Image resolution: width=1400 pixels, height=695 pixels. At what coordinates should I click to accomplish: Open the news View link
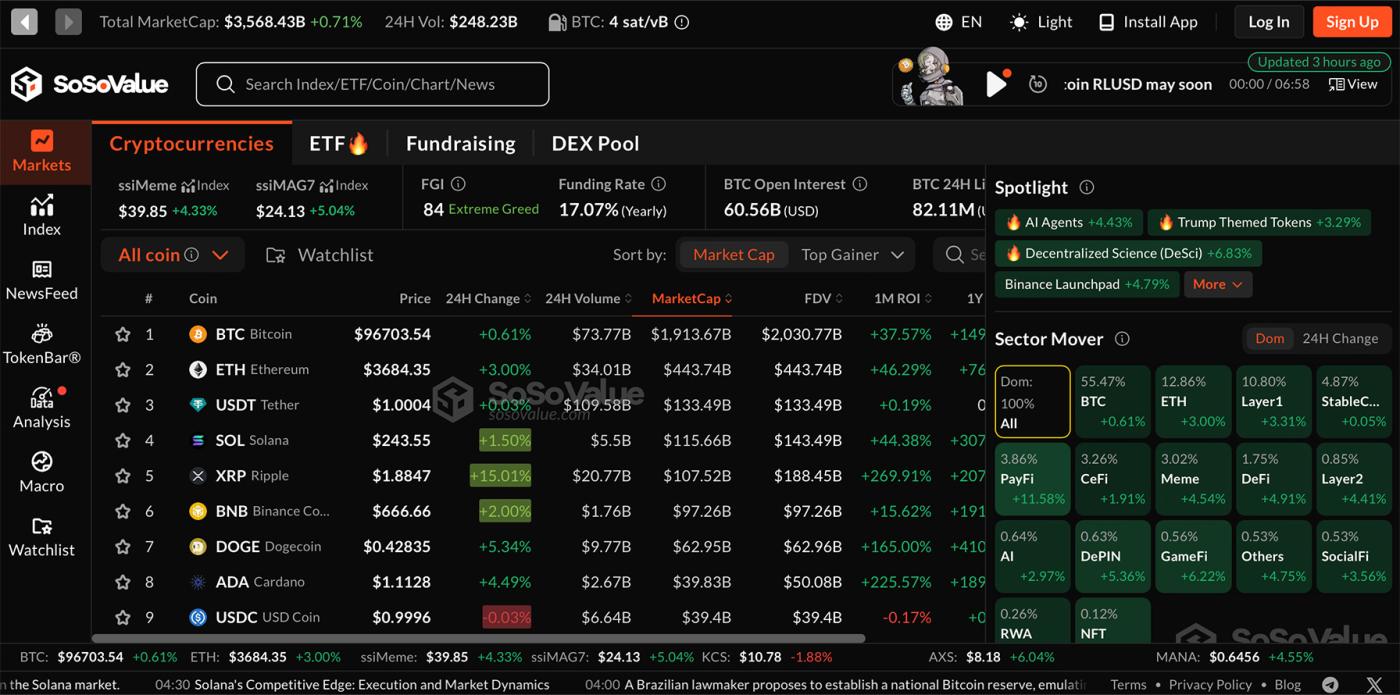1353,84
